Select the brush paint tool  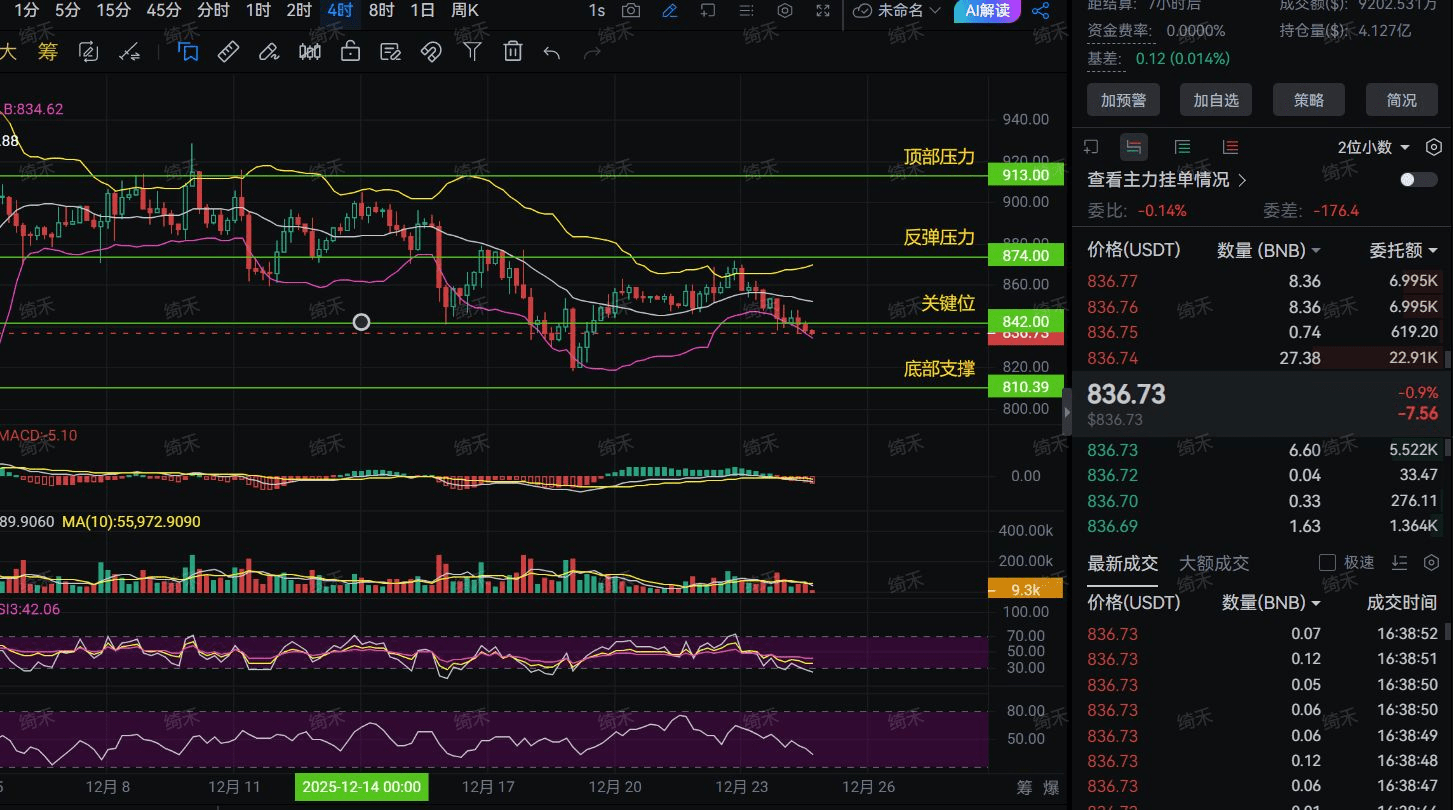click(x=269, y=52)
